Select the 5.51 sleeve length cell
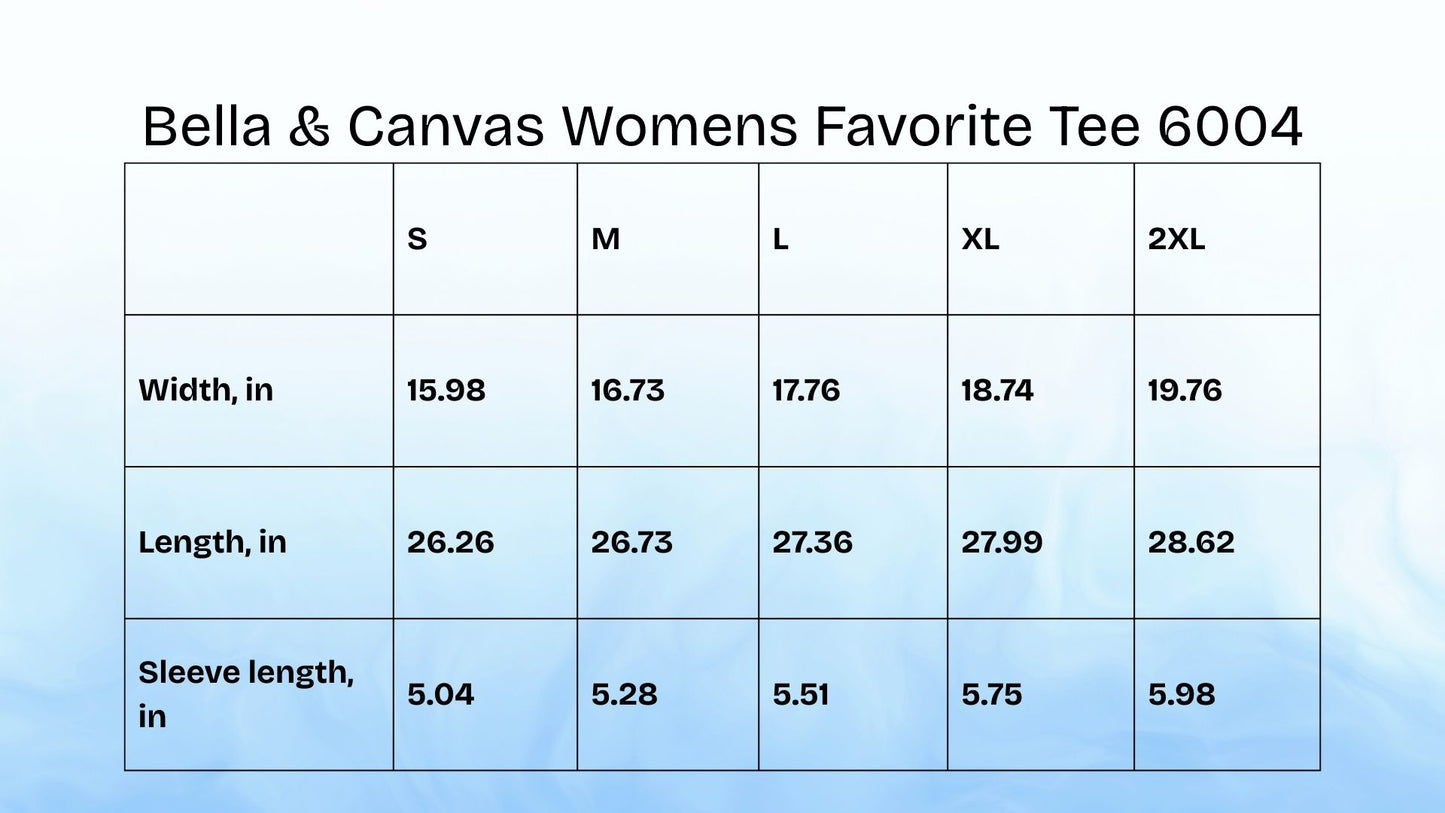 (x=800, y=694)
